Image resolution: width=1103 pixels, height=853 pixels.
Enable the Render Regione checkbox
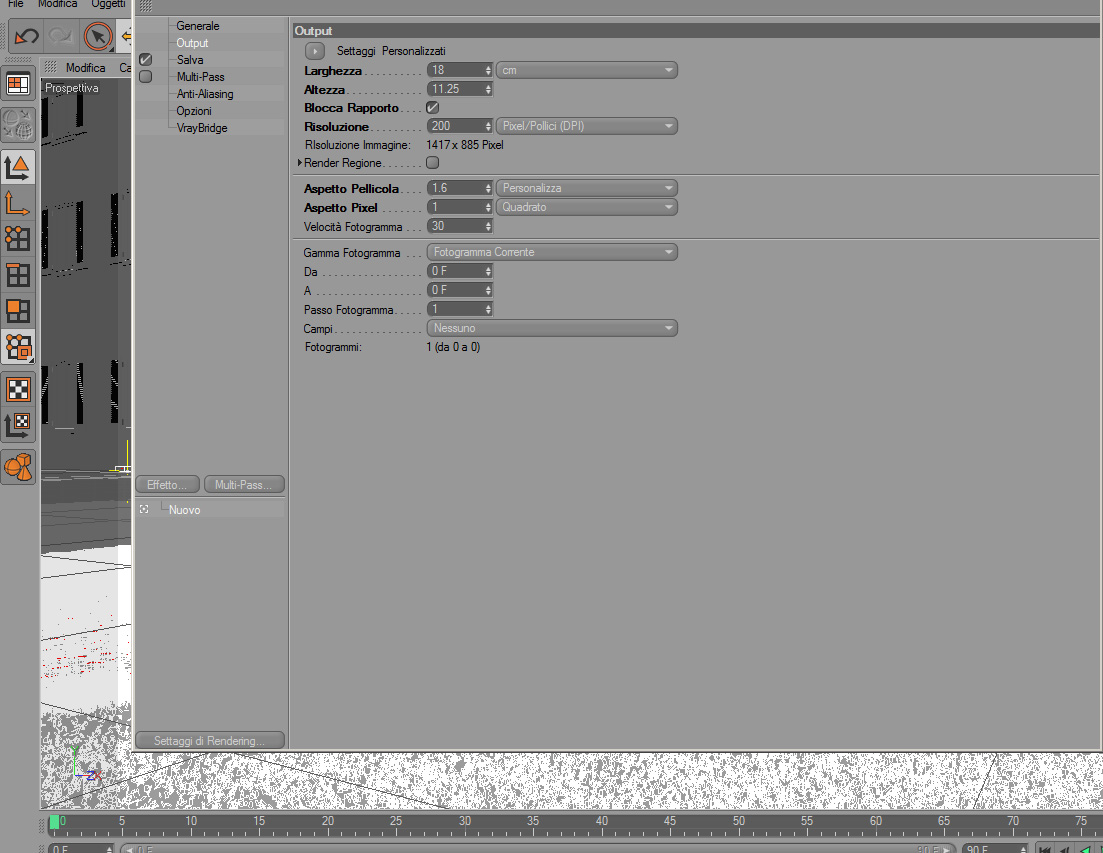click(433, 162)
